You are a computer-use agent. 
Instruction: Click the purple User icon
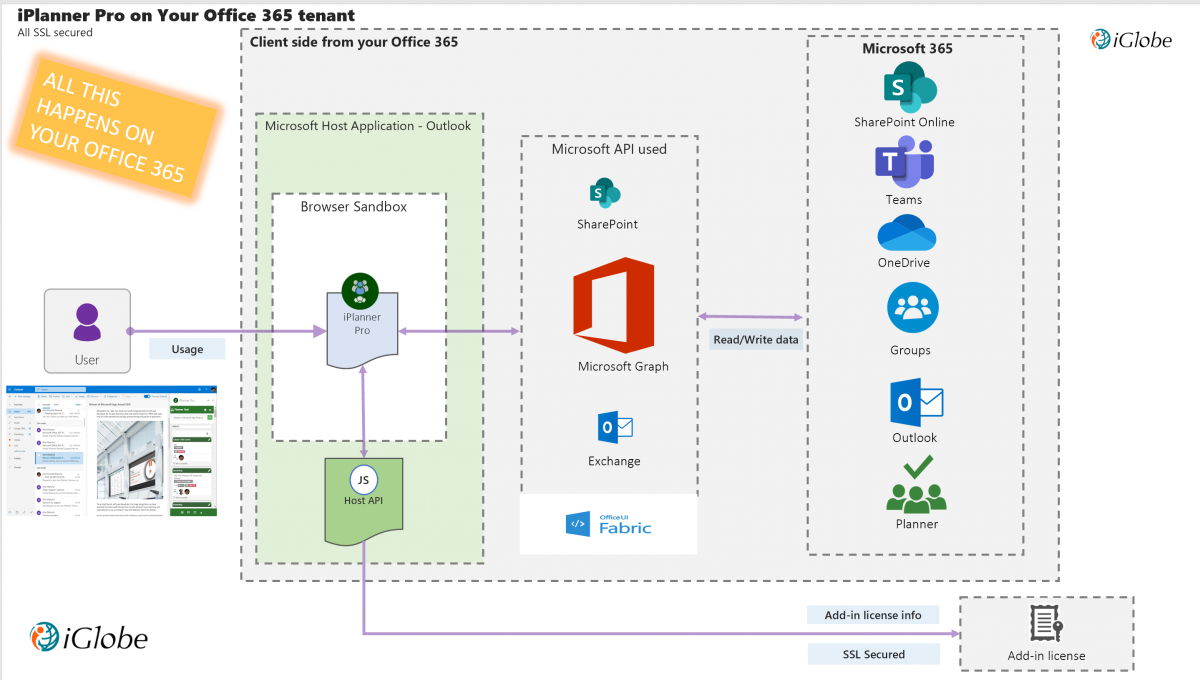87,322
